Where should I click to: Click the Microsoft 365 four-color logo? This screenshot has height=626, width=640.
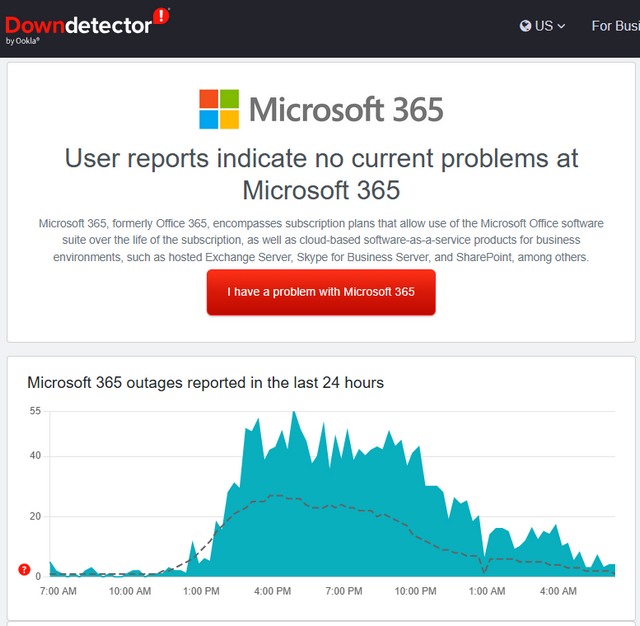[x=219, y=109]
